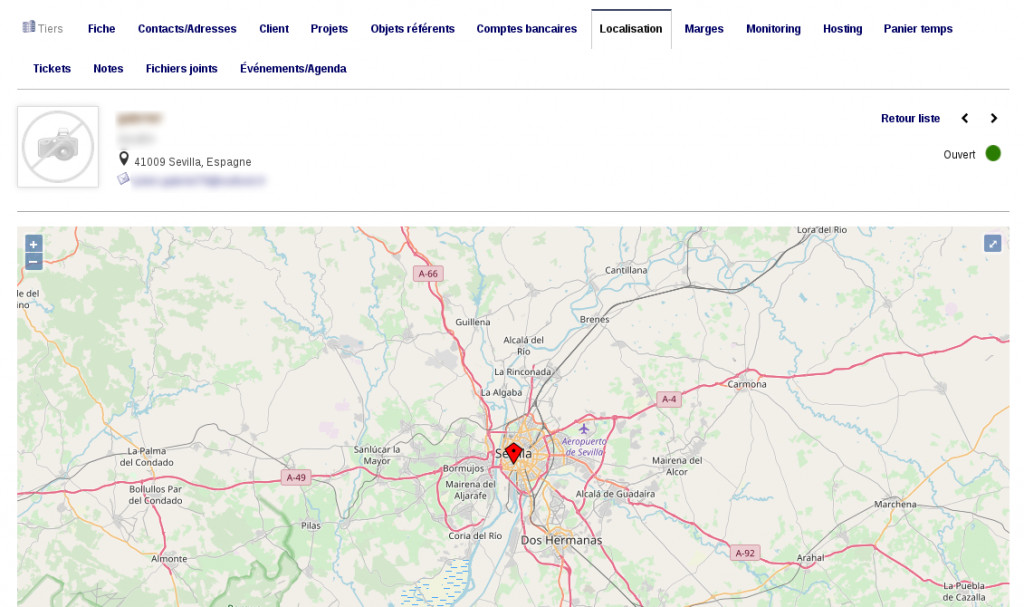Click the Brenes label on the map
Image resolution: width=1024 pixels, height=607 pixels.
point(594,320)
